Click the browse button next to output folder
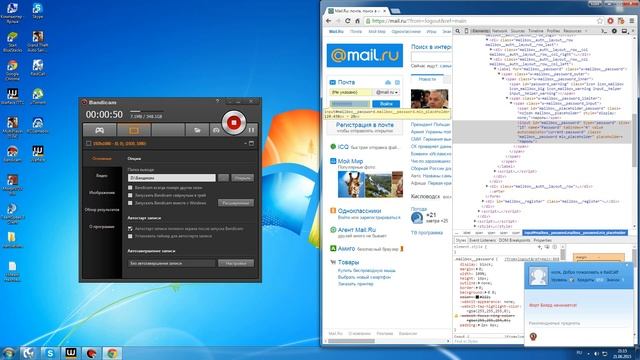Viewport: 640px width, 360px height. click(x=223, y=178)
